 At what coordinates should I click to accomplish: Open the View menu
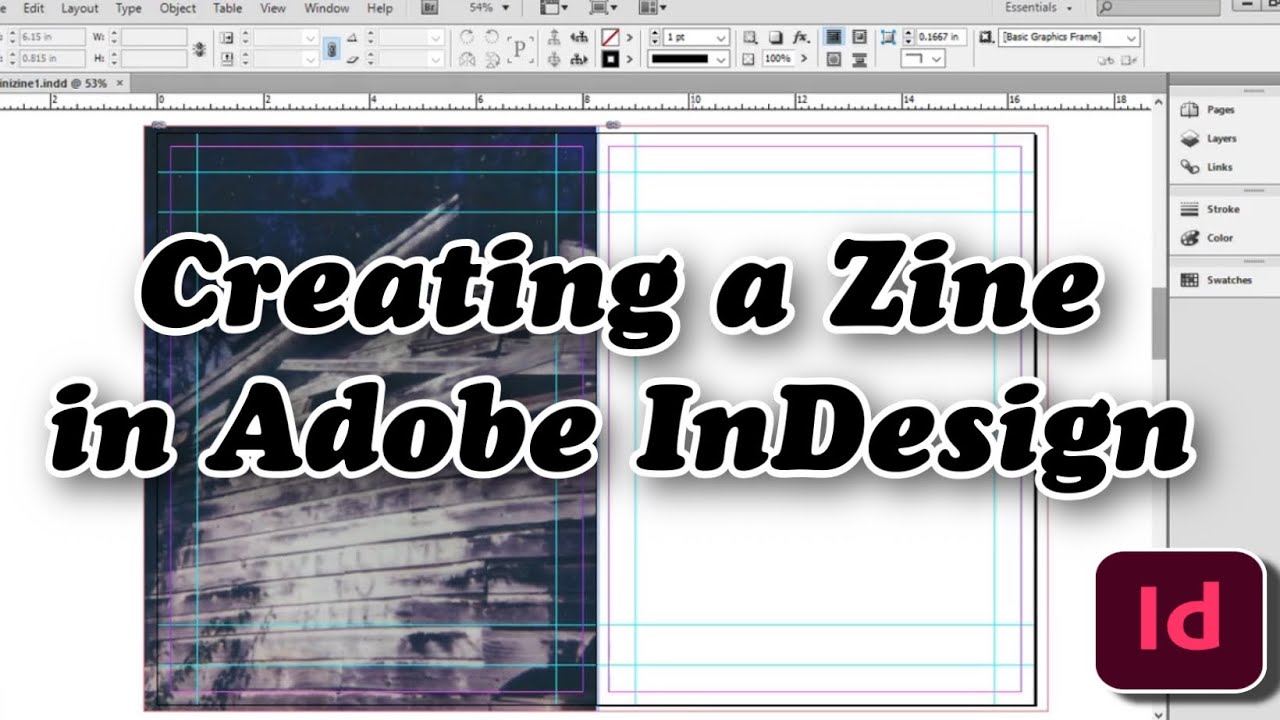pos(272,8)
